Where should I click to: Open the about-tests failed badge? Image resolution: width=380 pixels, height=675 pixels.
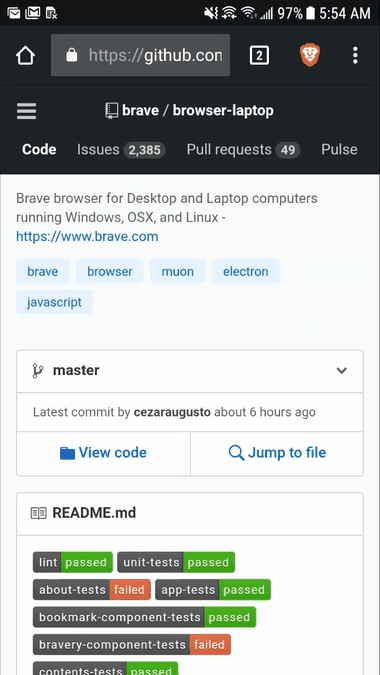click(x=92, y=590)
